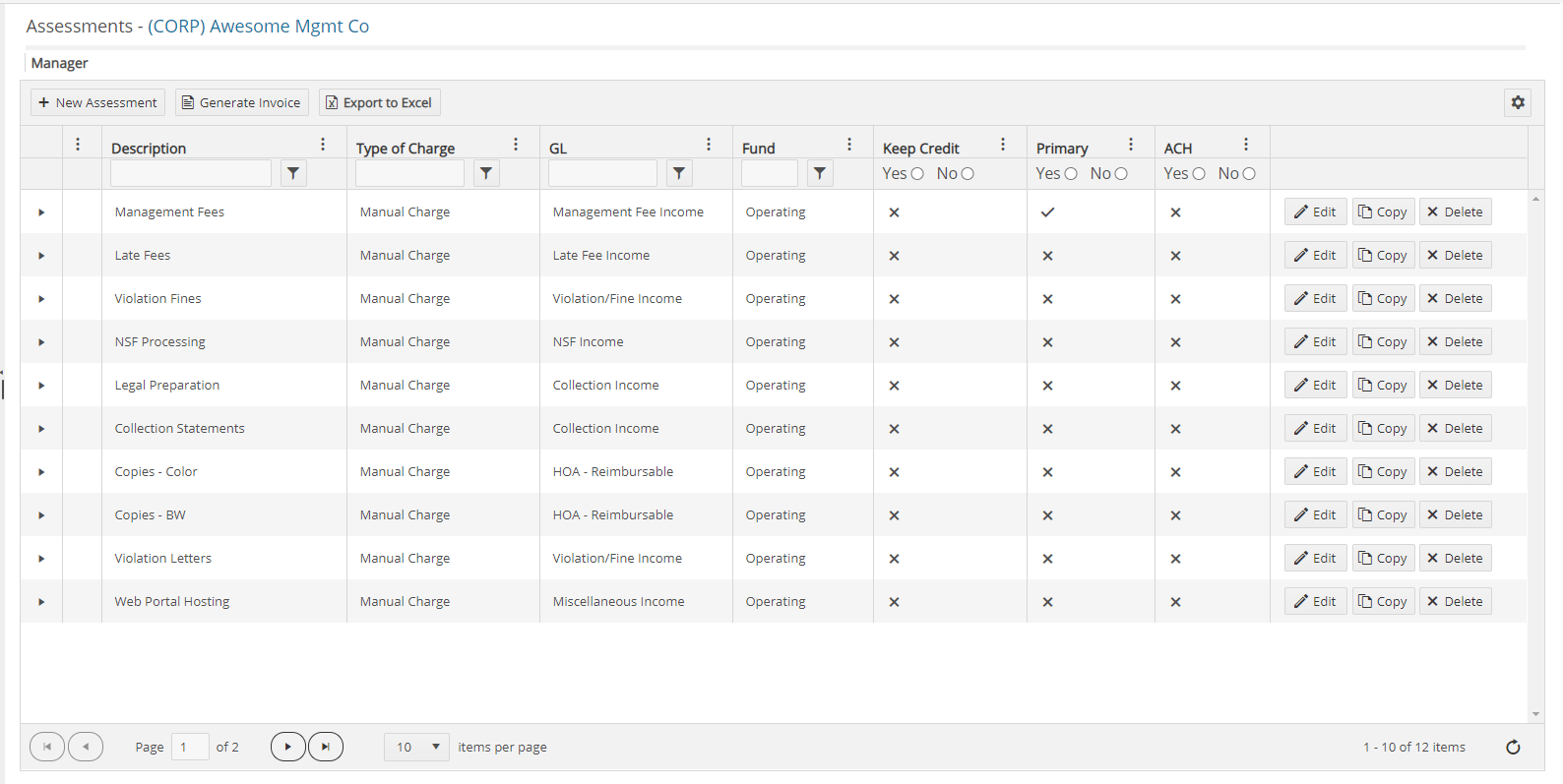Open the GL column options menu
Screen dimensions: 1563x784
tap(709, 145)
